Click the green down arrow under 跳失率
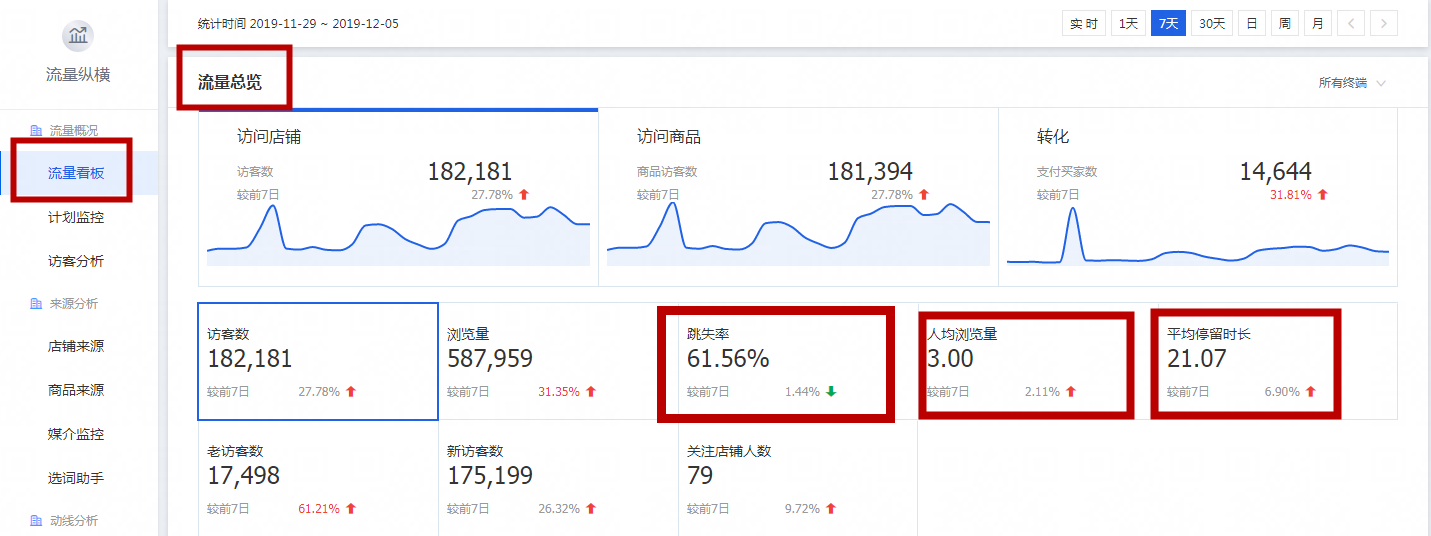The image size is (1431, 536). coord(830,391)
